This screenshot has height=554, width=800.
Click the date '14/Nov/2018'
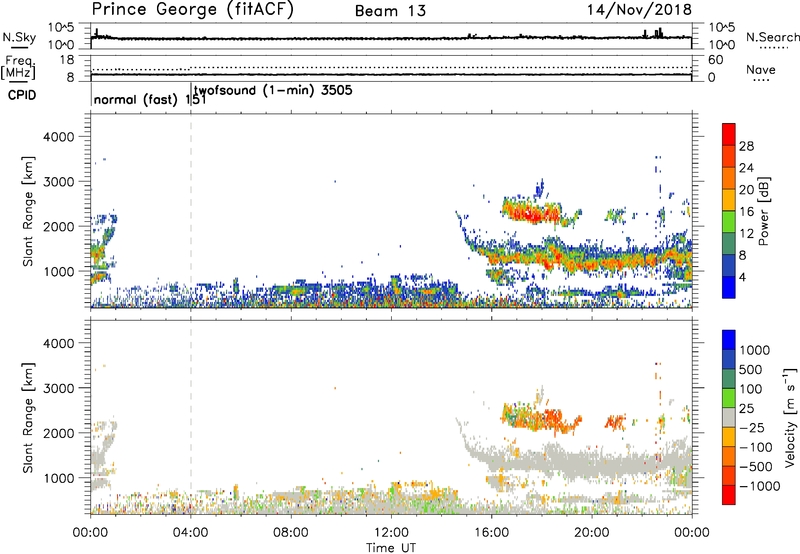pos(639,10)
